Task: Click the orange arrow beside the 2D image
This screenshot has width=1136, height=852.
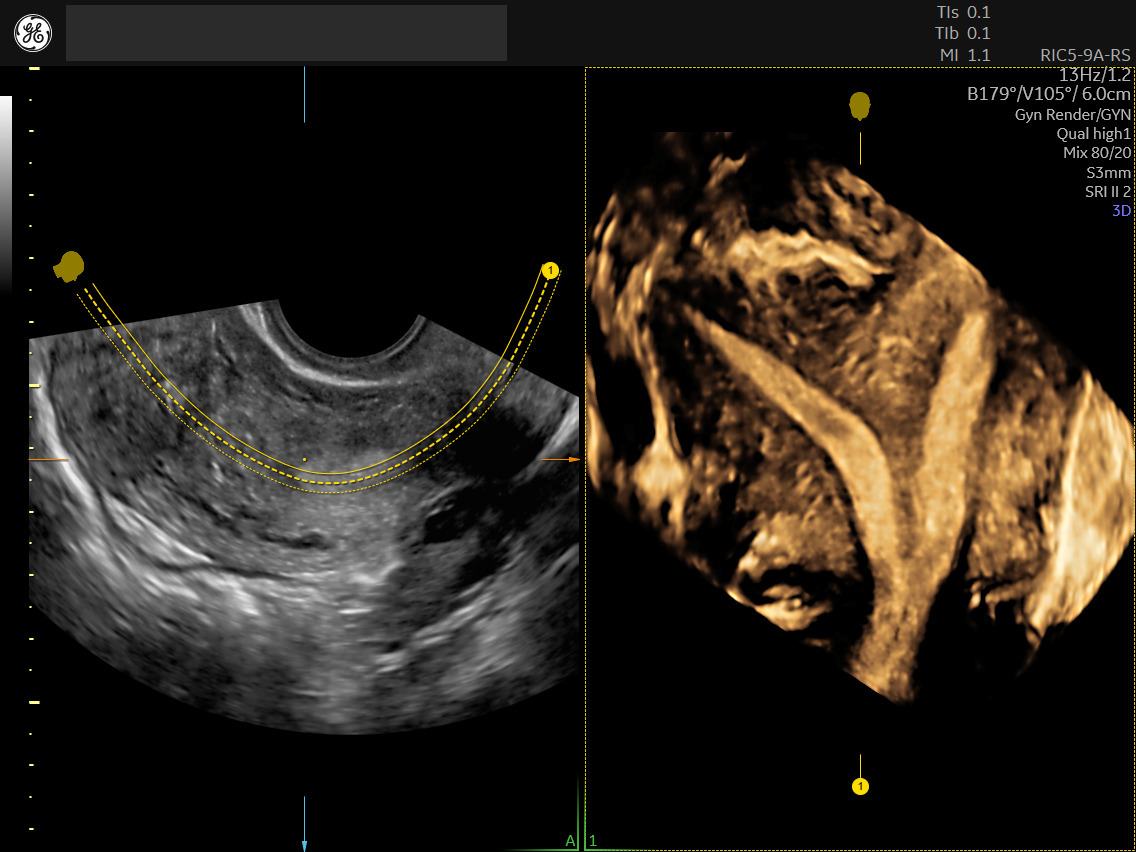Action: coord(573,458)
